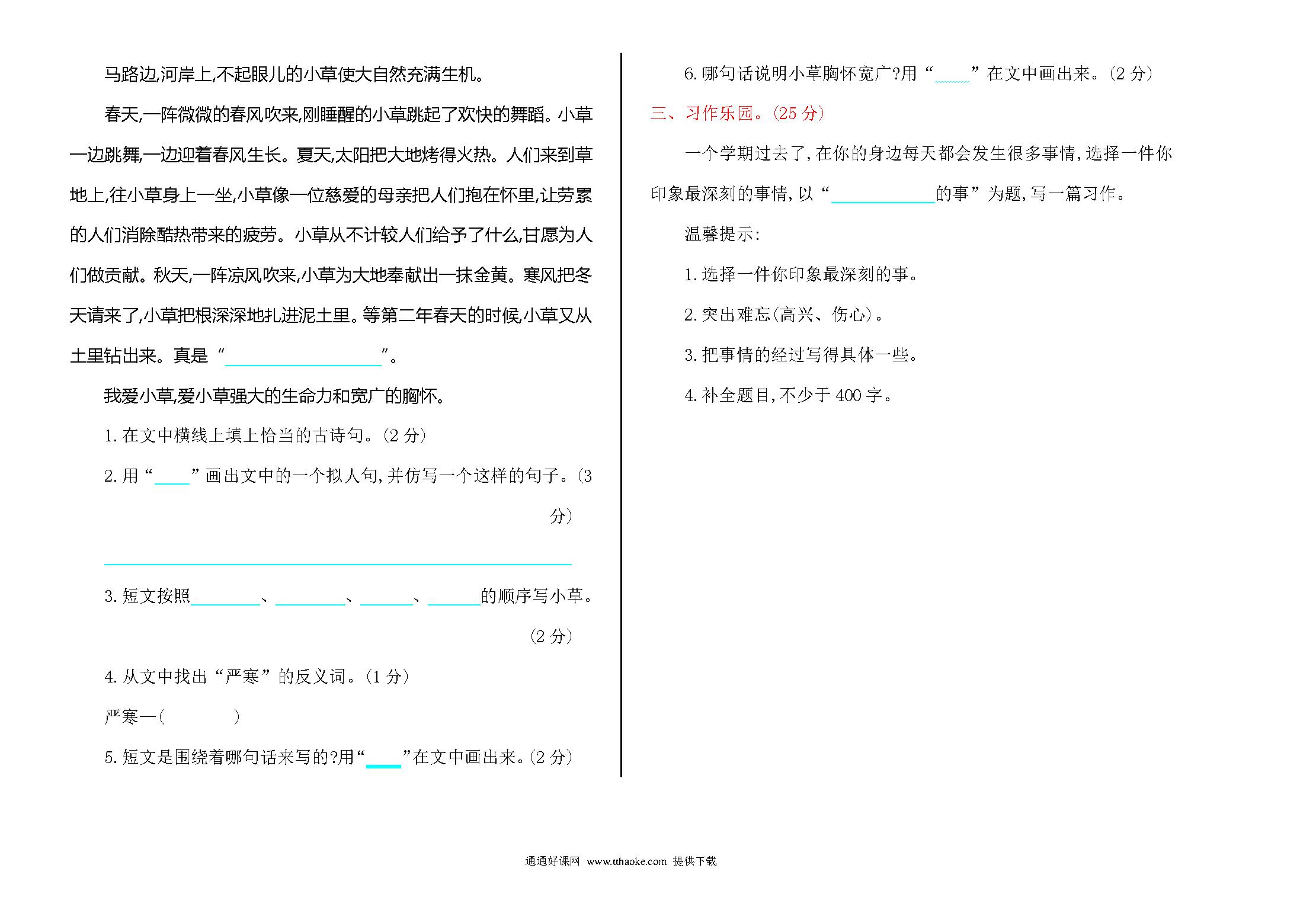Click the line starting 一个学期过去了
Image resolution: width=1316 pixels, height=910 pixels.
928,153
